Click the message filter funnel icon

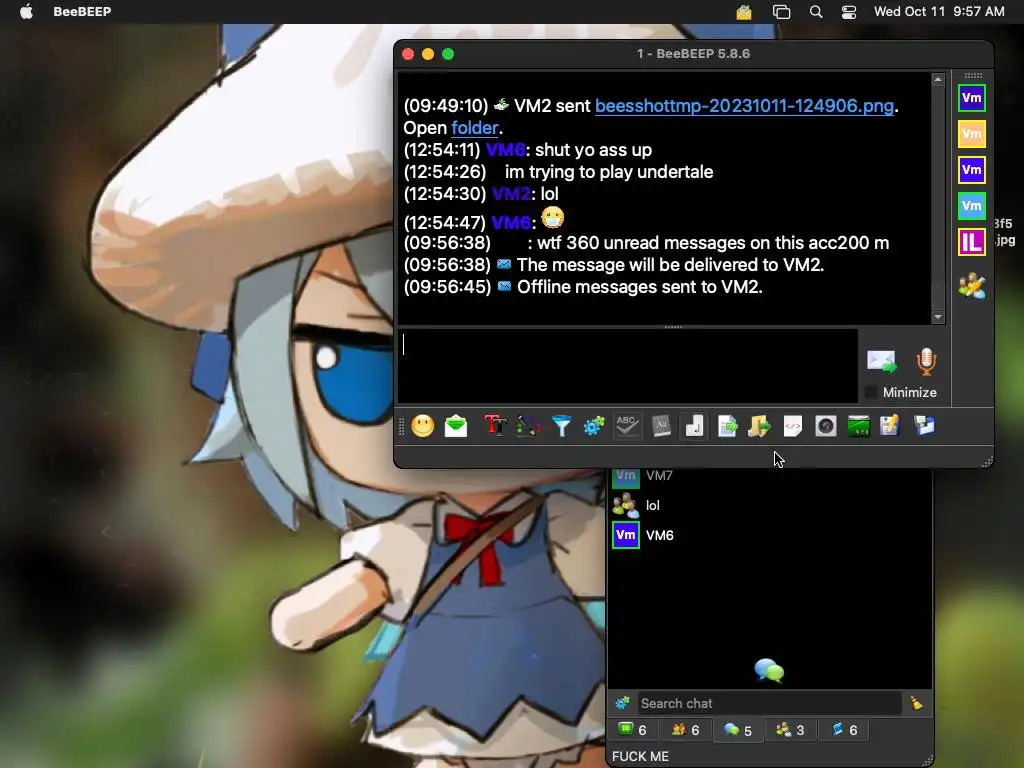point(561,426)
